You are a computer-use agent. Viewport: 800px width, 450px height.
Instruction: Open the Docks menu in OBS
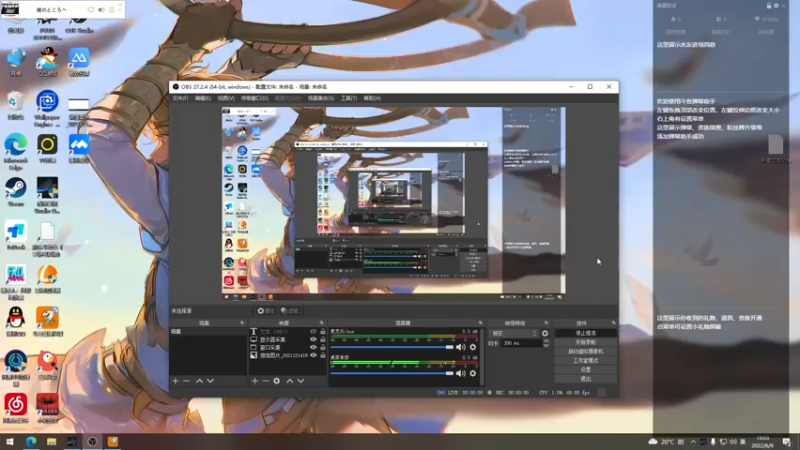point(254,98)
